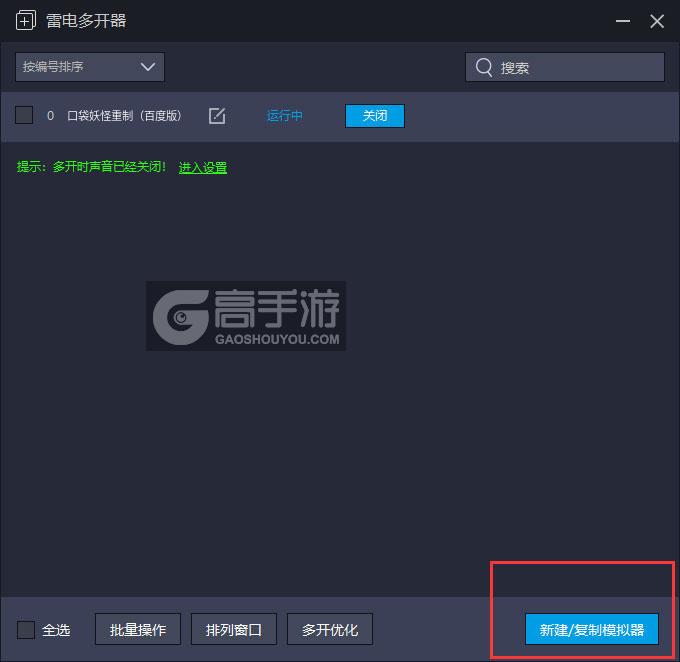Viewport: 680px width, 662px height.
Task: Tick checkbox for emulator 0 row
Action: (24, 115)
